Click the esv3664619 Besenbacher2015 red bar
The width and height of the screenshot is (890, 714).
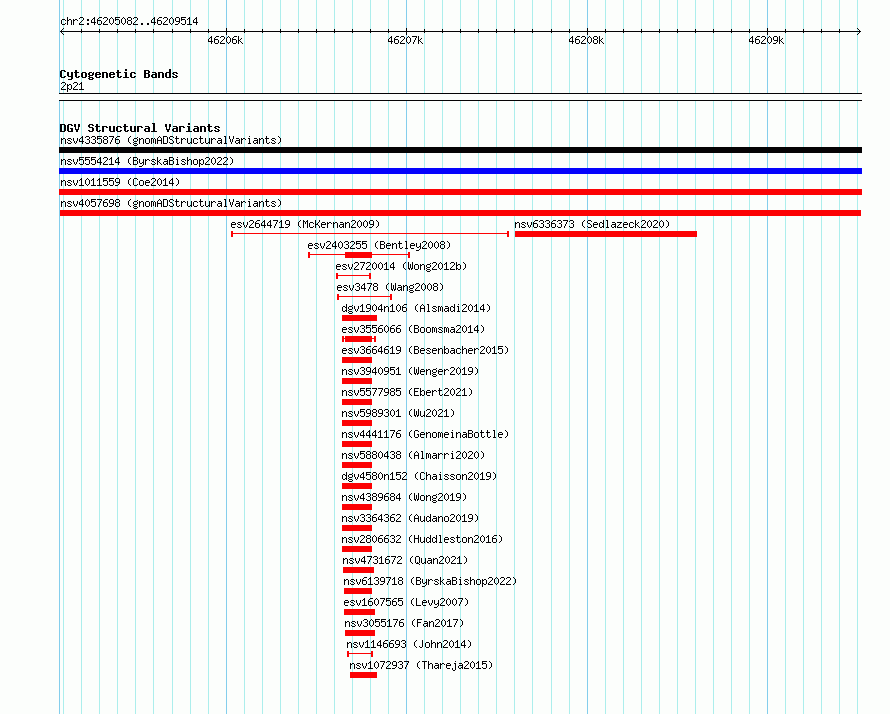point(357,360)
